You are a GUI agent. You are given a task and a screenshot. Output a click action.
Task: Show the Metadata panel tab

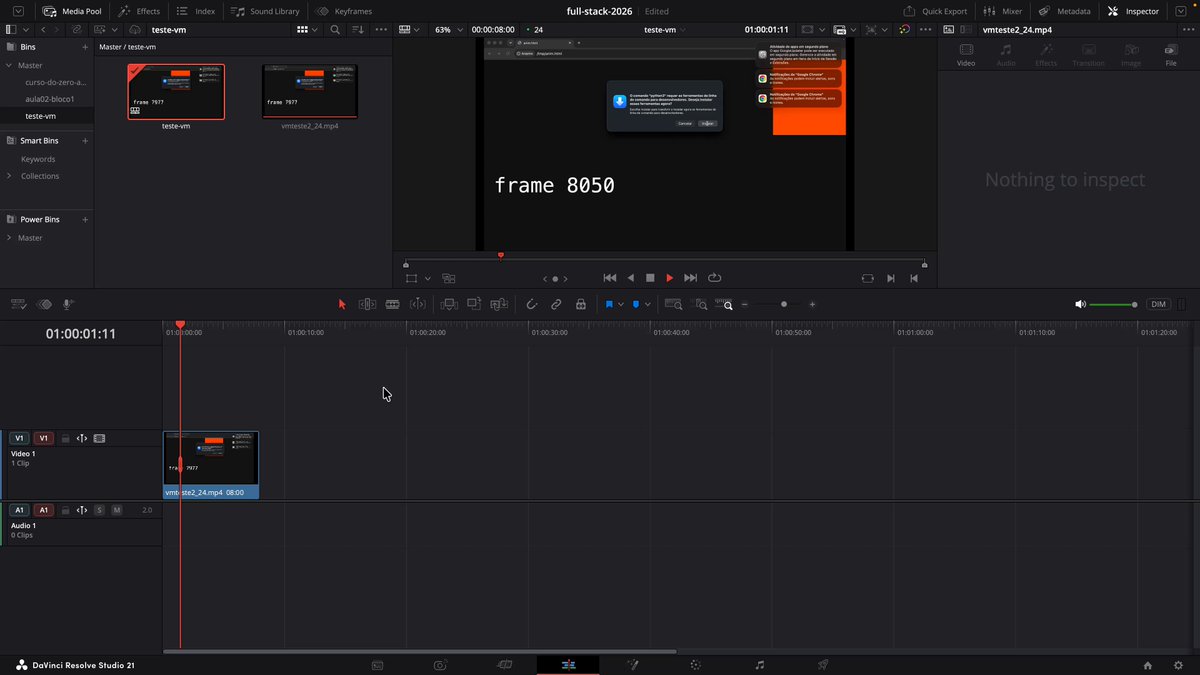coord(1064,11)
